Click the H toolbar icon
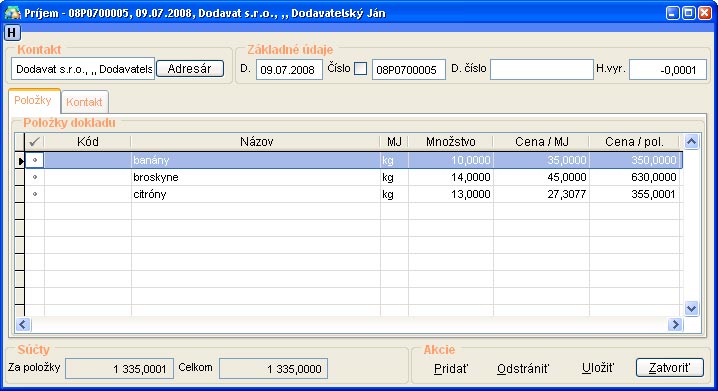The image size is (718, 391). click(12, 33)
